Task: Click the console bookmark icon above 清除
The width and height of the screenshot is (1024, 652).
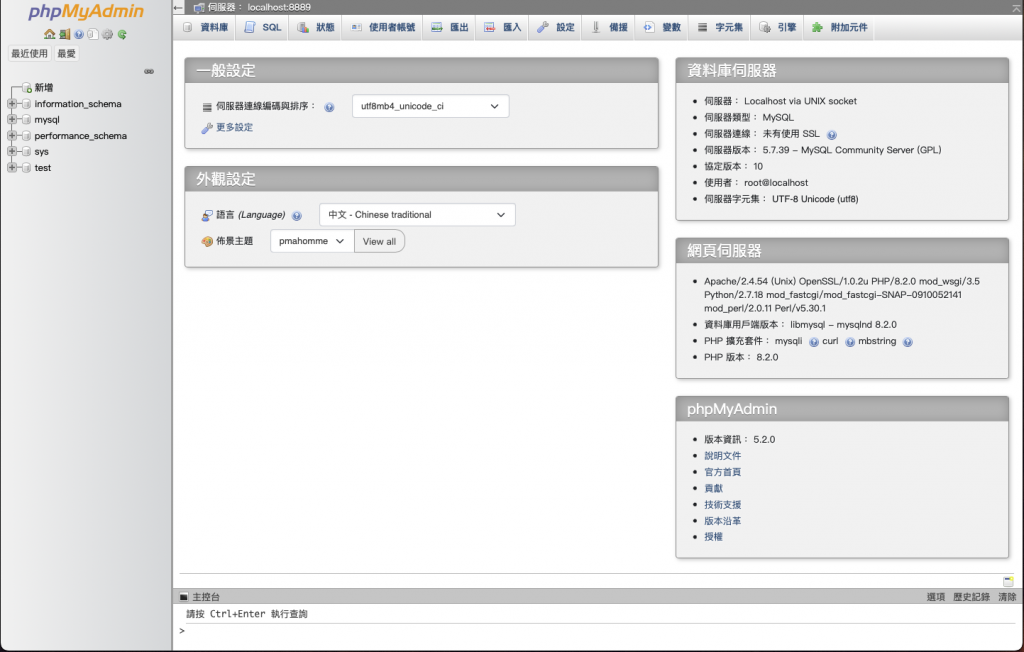Action: pyautogui.click(x=1008, y=581)
